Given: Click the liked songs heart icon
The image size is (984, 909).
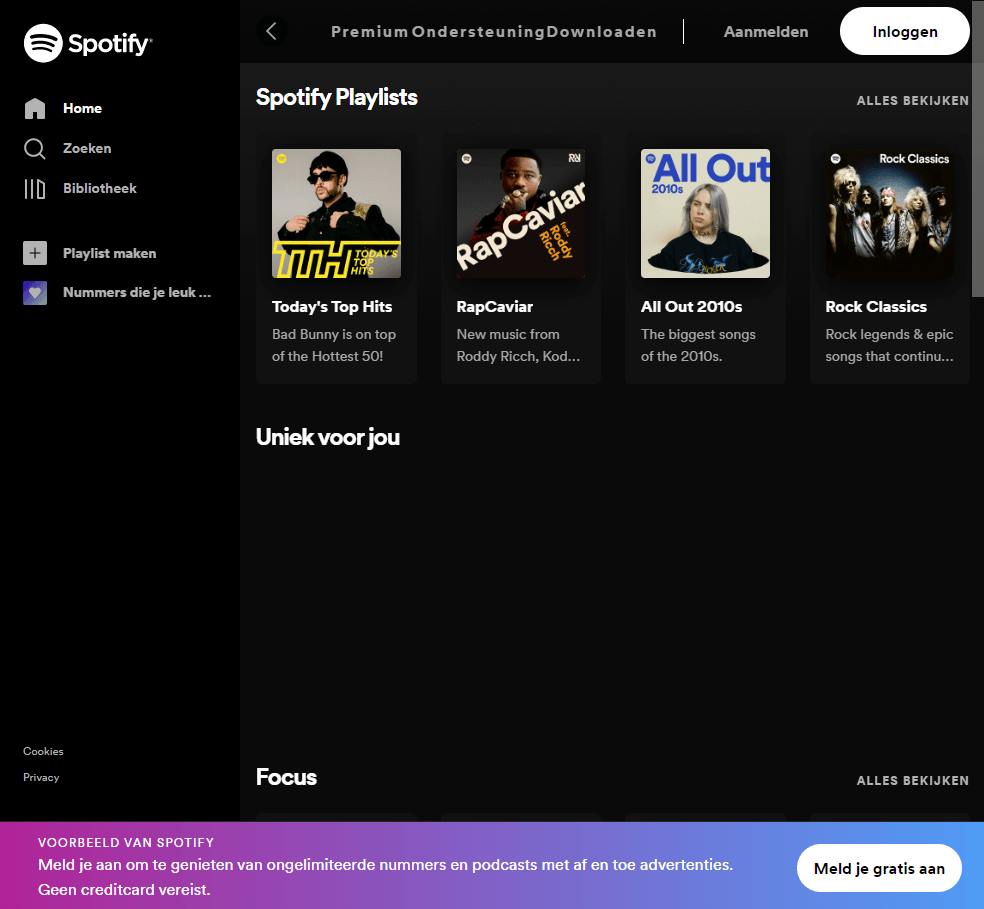Looking at the screenshot, I should pos(35,293).
